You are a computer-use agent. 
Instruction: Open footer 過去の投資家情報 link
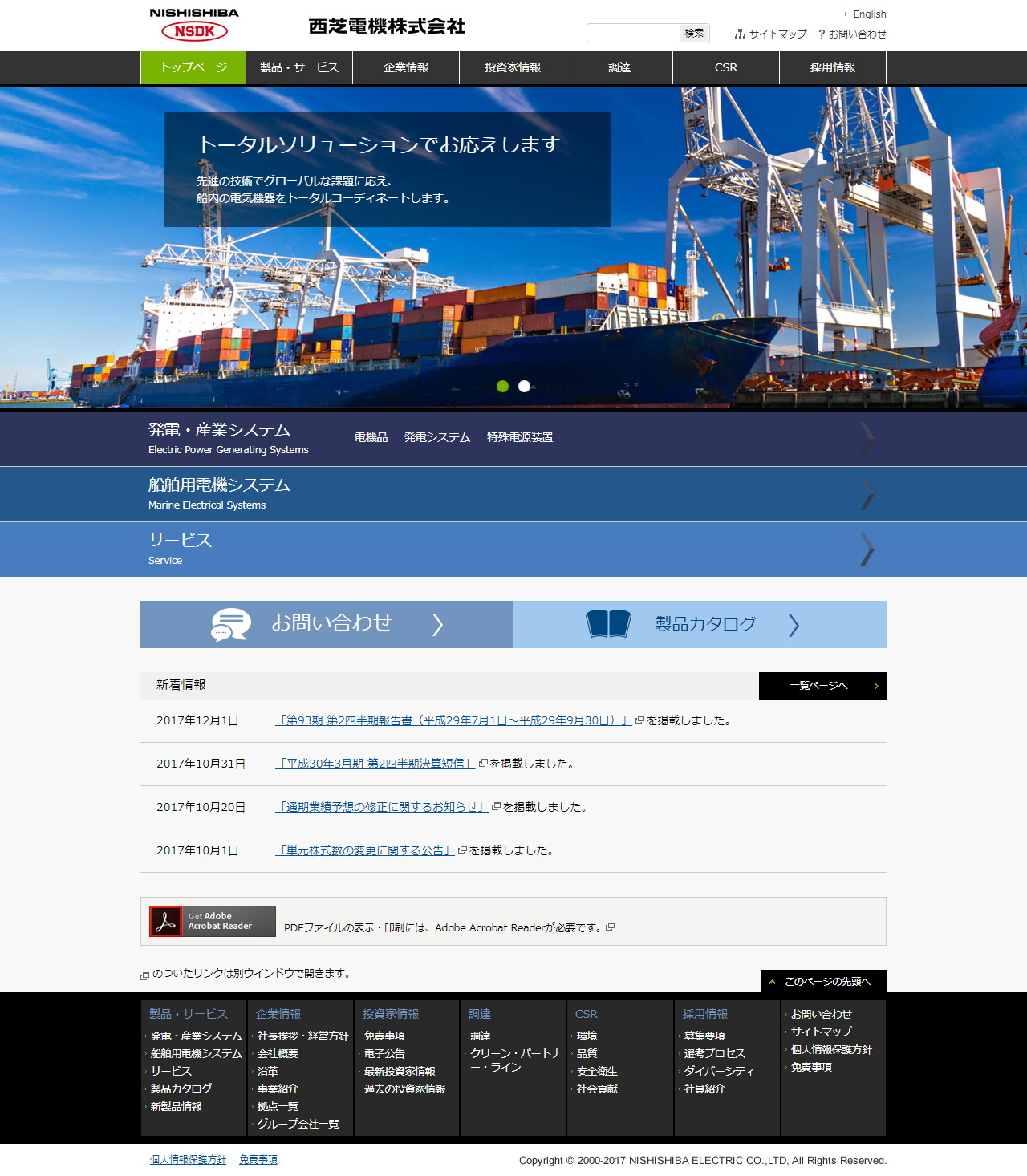(404, 1089)
